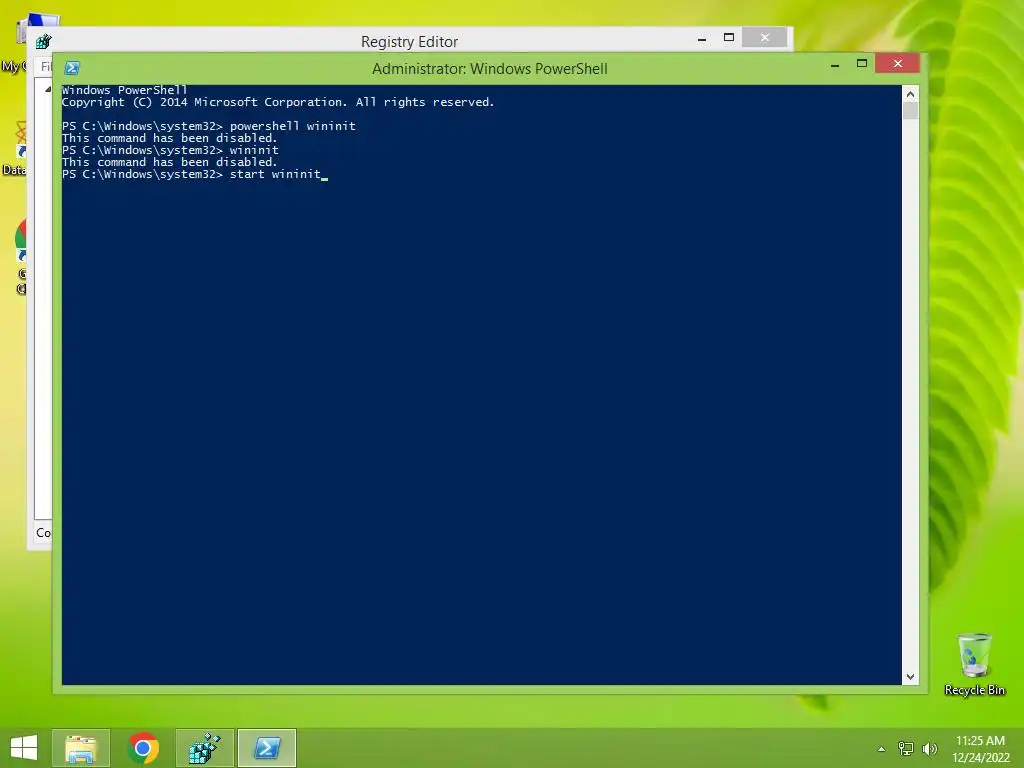Image resolution: width=1024 pixels, height=768 pixels.
Task: Select PowerShell icon on the taskbar
Action: coord(266,748)
